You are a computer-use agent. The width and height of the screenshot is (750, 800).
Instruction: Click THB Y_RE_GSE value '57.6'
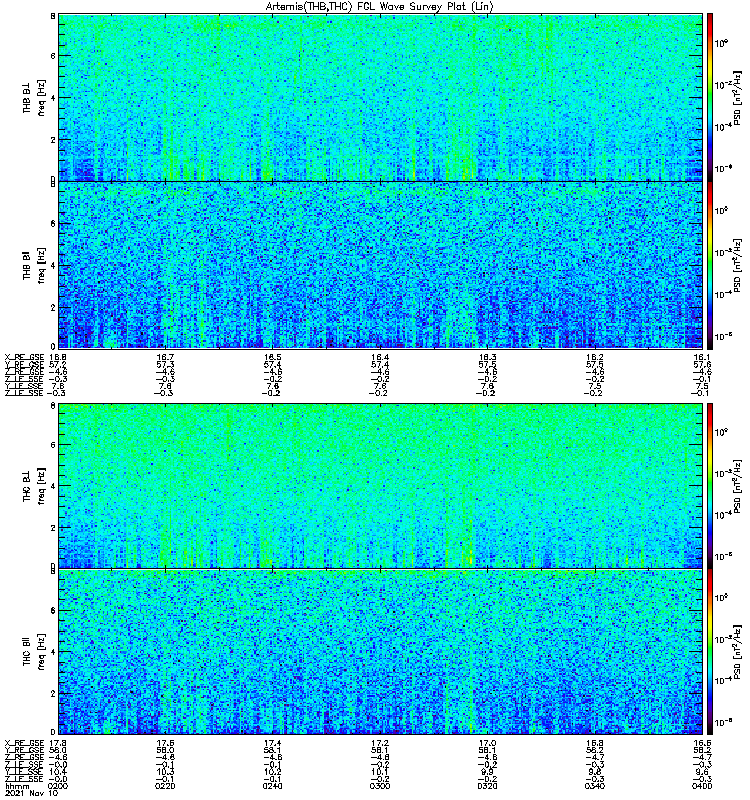point(702,365)
